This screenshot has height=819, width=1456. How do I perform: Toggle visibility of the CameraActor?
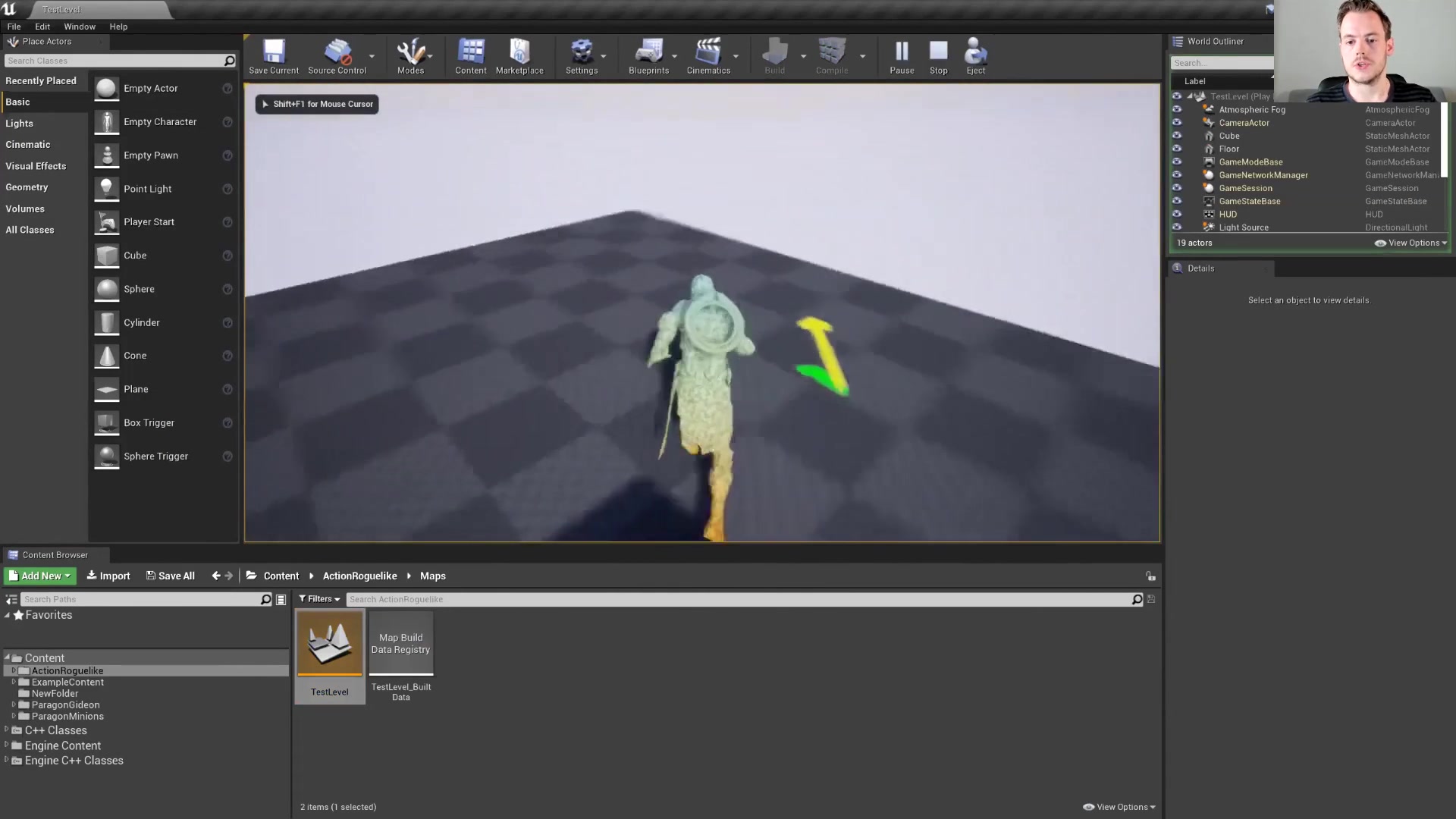coord(1177,122)
